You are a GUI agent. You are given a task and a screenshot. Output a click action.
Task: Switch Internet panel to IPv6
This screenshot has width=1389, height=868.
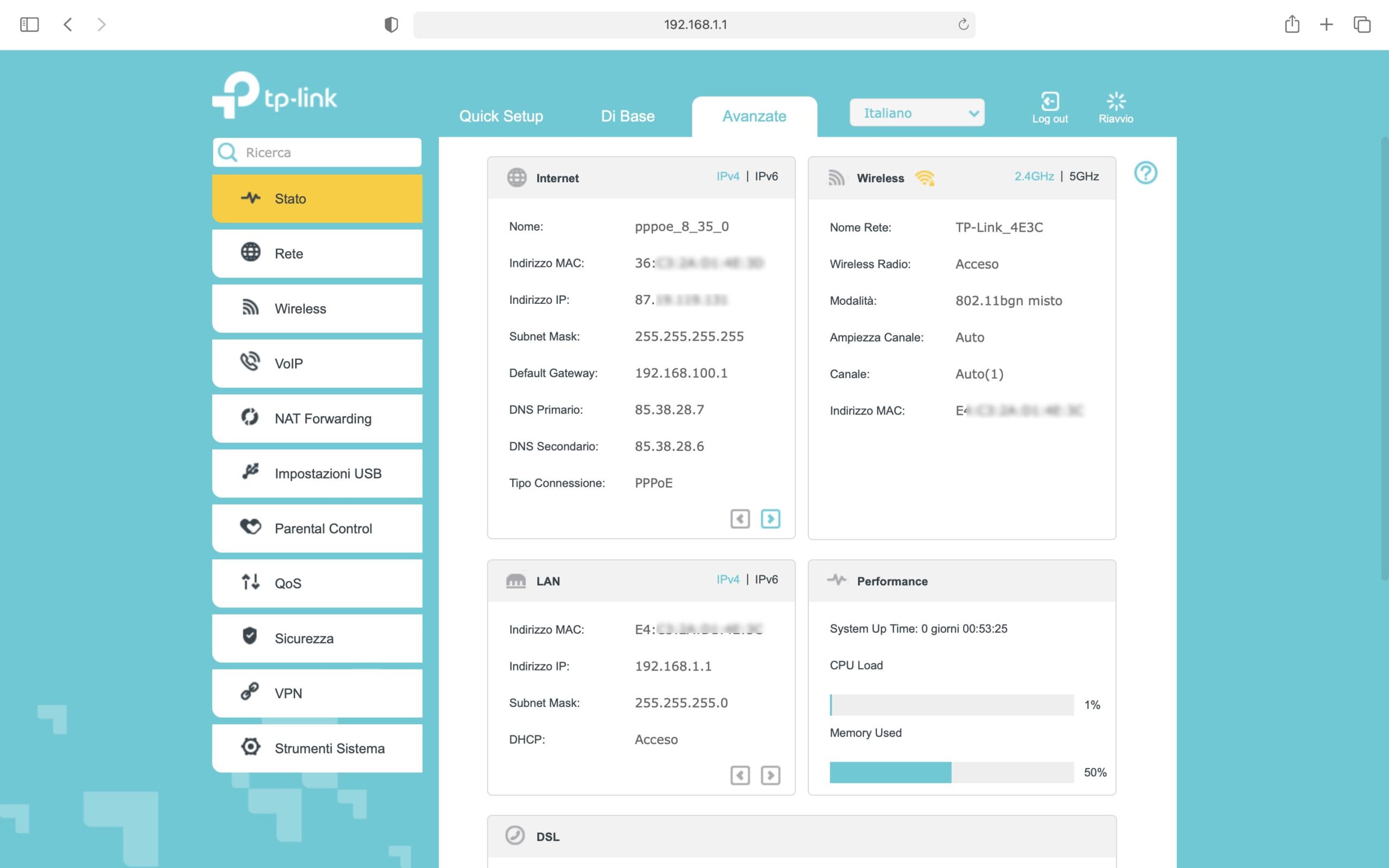[766, 176]
